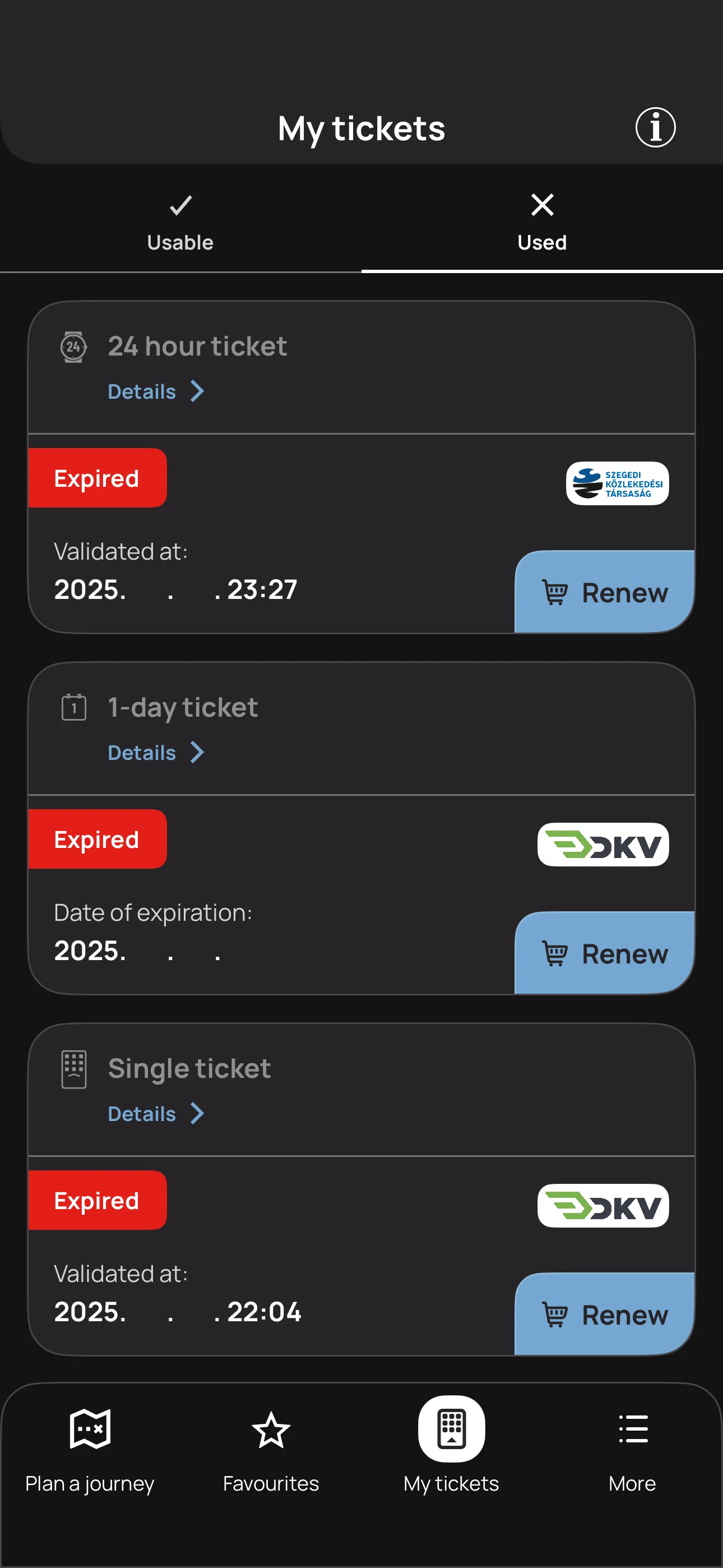723x1568 pixels.
Task: Tap the Szegedi Közlekedési Társaság logo
Action: point(617,483)
